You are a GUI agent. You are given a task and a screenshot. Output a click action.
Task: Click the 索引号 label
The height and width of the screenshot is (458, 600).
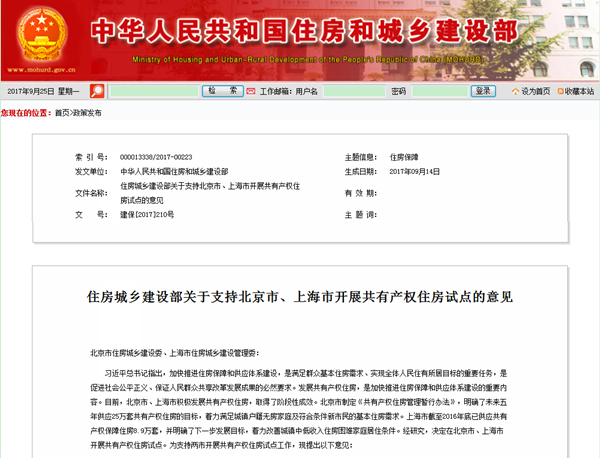coord(91,157)
